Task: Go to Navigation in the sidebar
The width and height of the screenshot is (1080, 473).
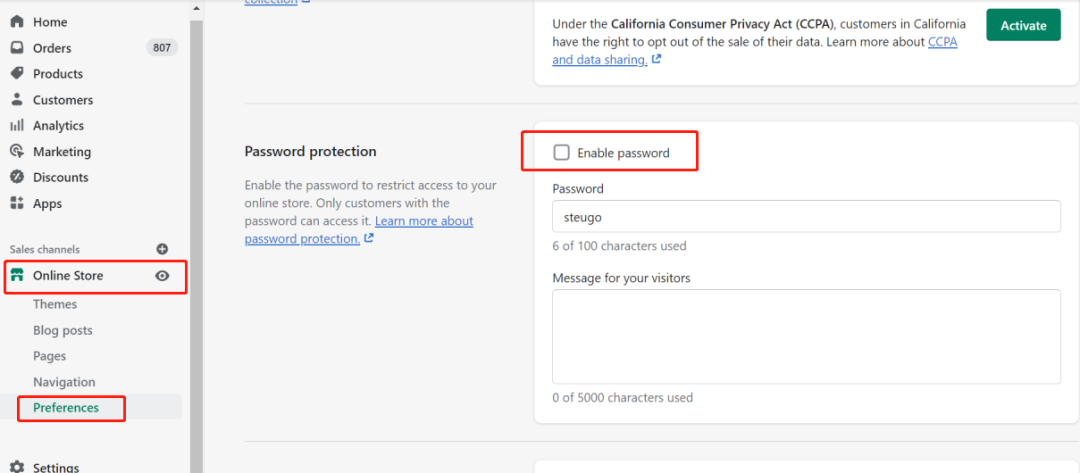Action: coord(64,382)
